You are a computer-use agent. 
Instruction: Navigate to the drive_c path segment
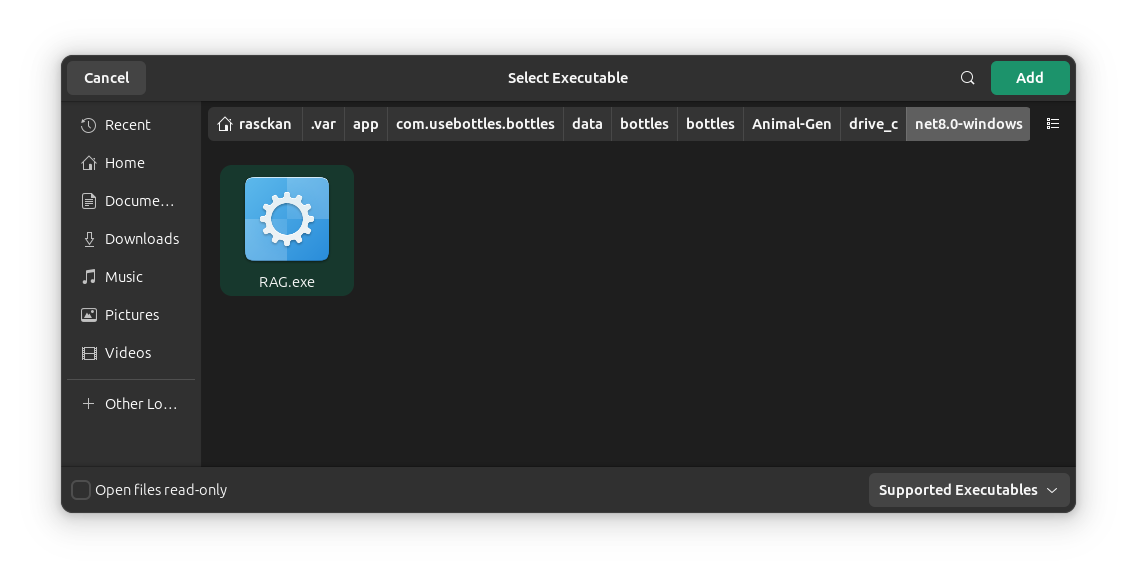pos(873,124)
